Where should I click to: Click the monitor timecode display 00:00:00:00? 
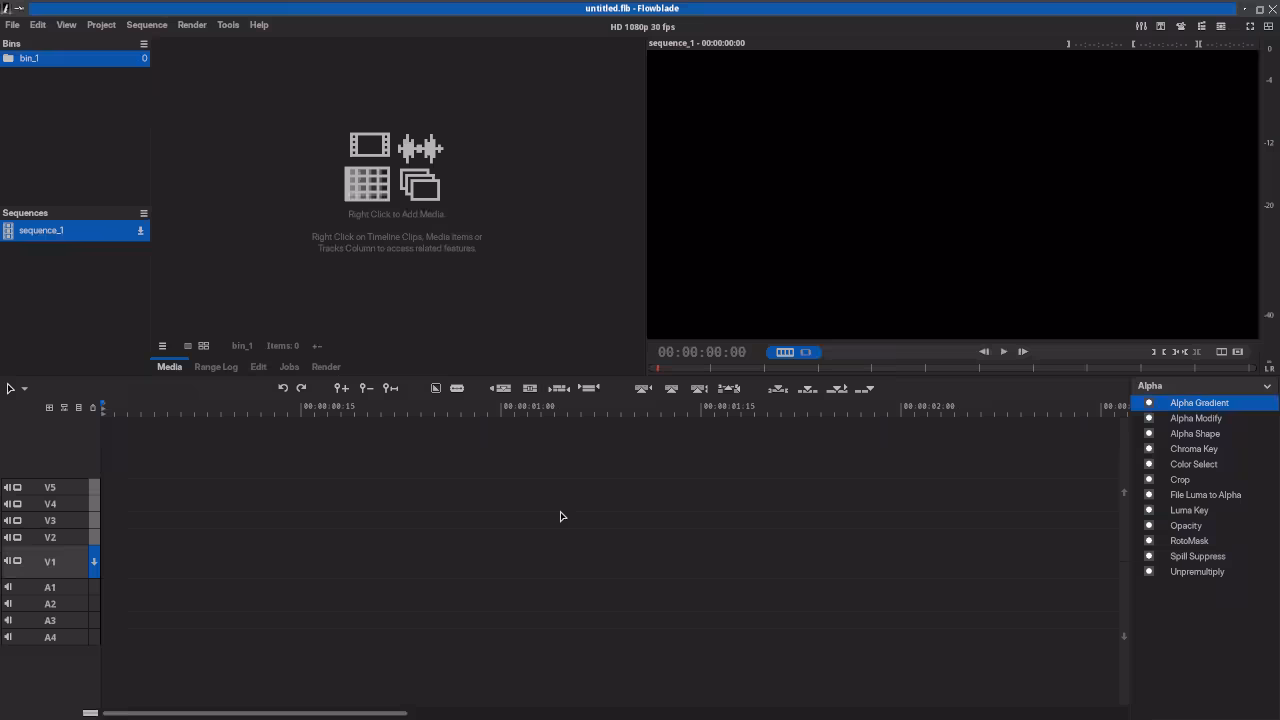[x=702, y=352]
